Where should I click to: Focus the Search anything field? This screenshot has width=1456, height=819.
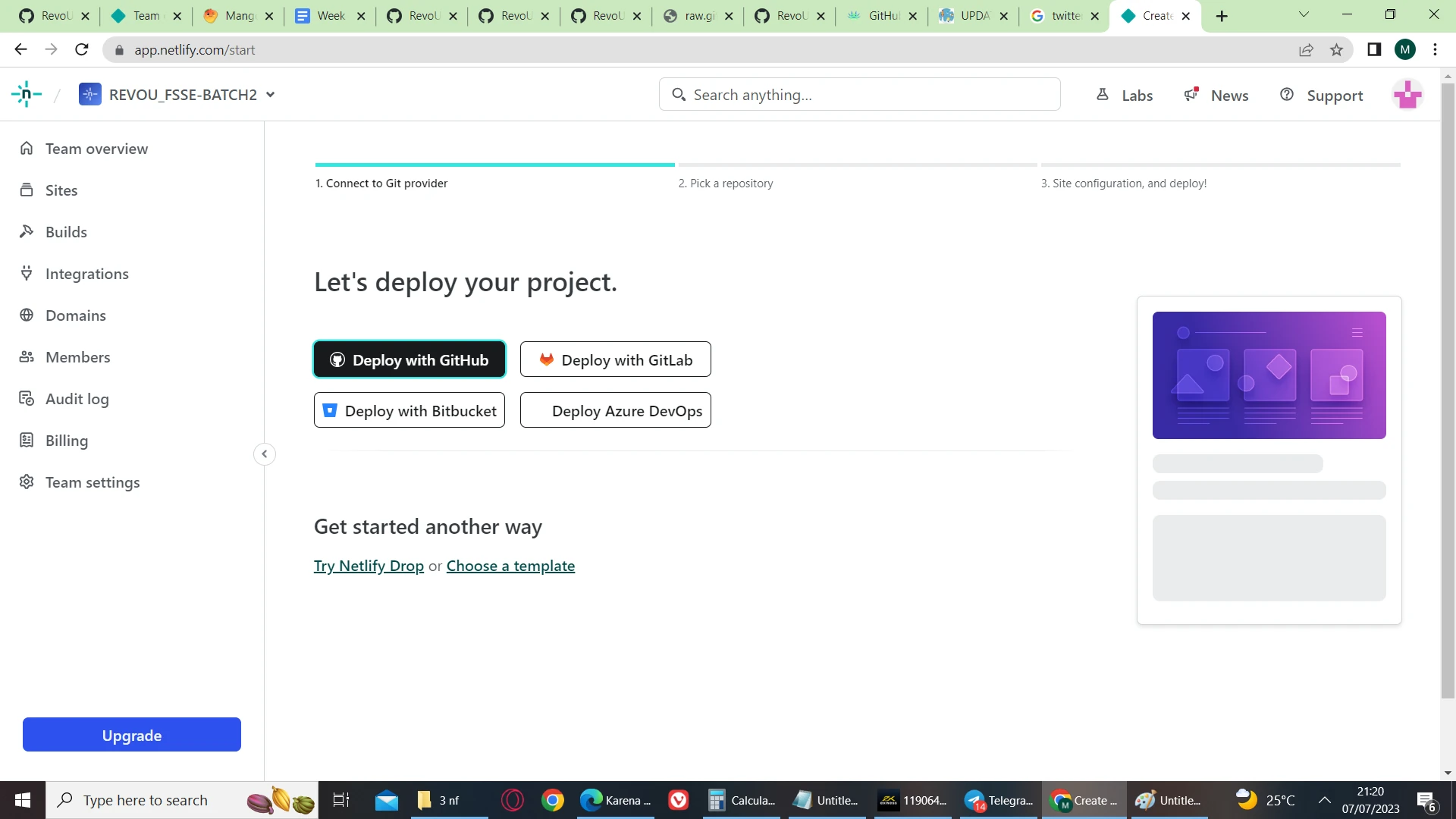click(x=859, y=95)
